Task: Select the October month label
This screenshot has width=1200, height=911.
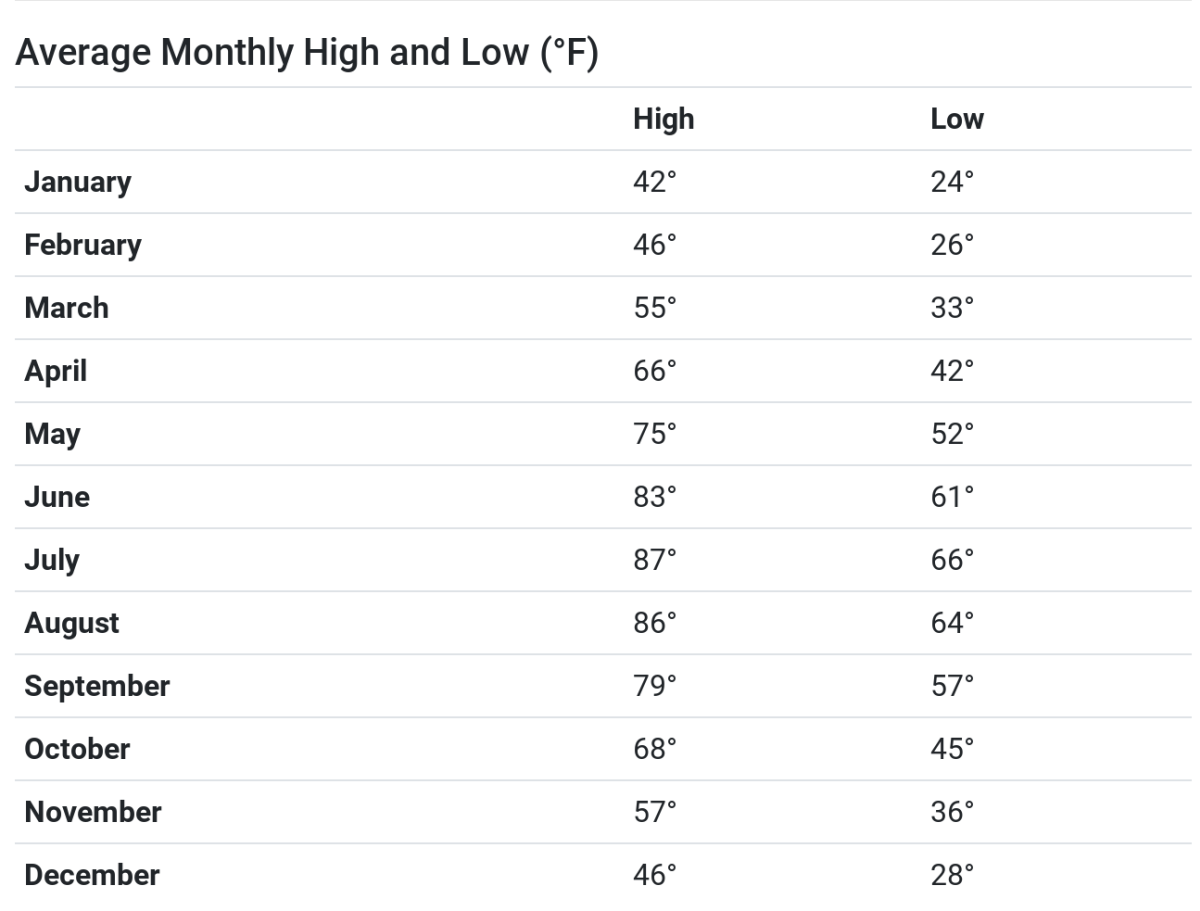Action: (x=77, y=749)
